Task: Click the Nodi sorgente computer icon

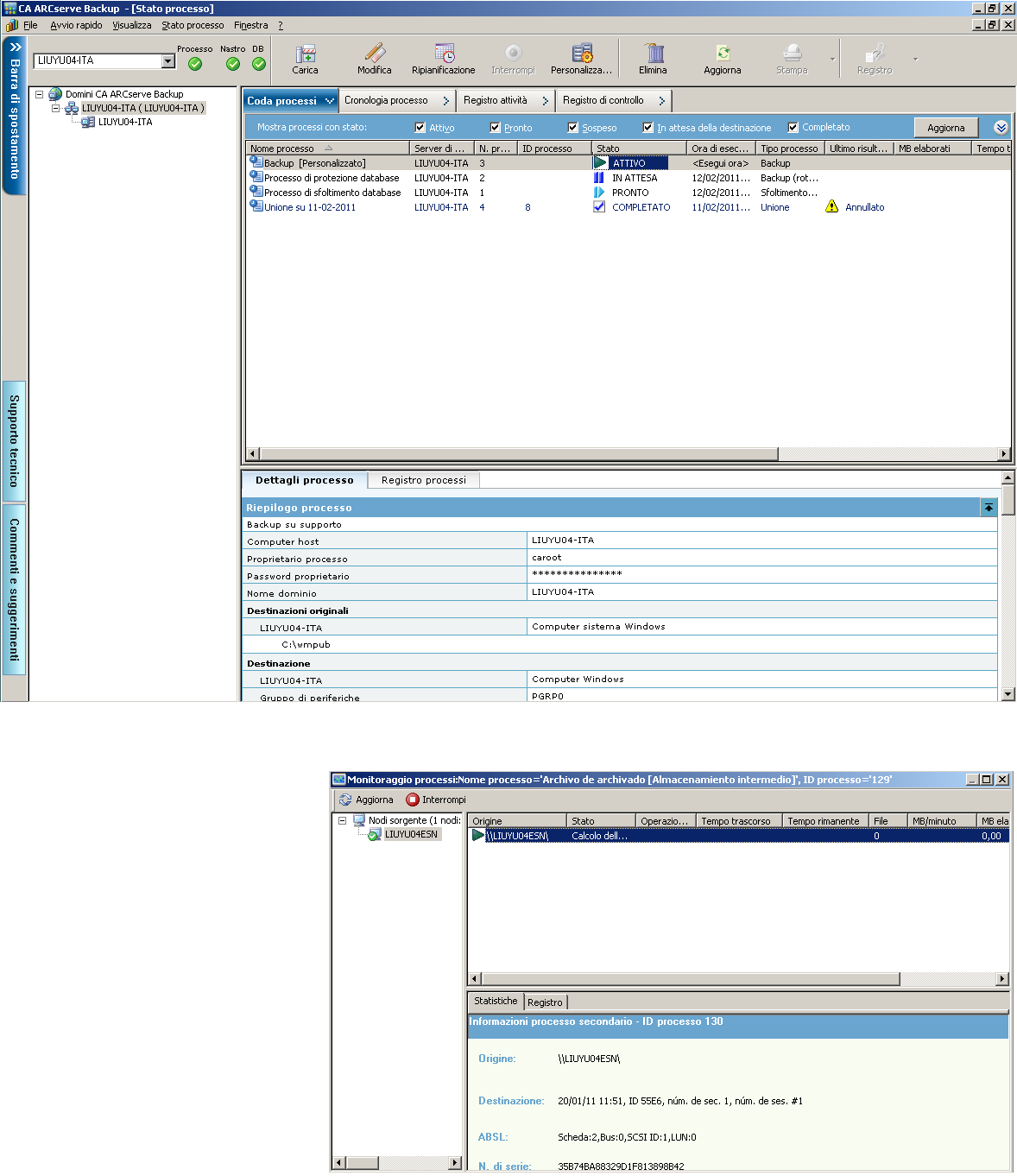Action: (x=359, y=820)
